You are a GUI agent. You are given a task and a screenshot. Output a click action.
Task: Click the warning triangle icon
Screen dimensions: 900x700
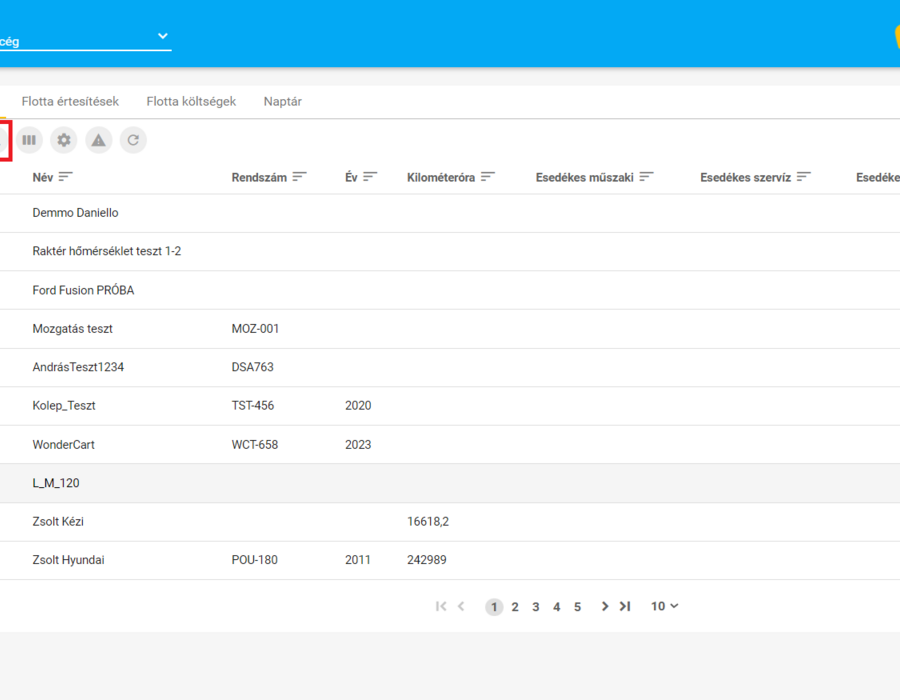click(x=99, y=140)
